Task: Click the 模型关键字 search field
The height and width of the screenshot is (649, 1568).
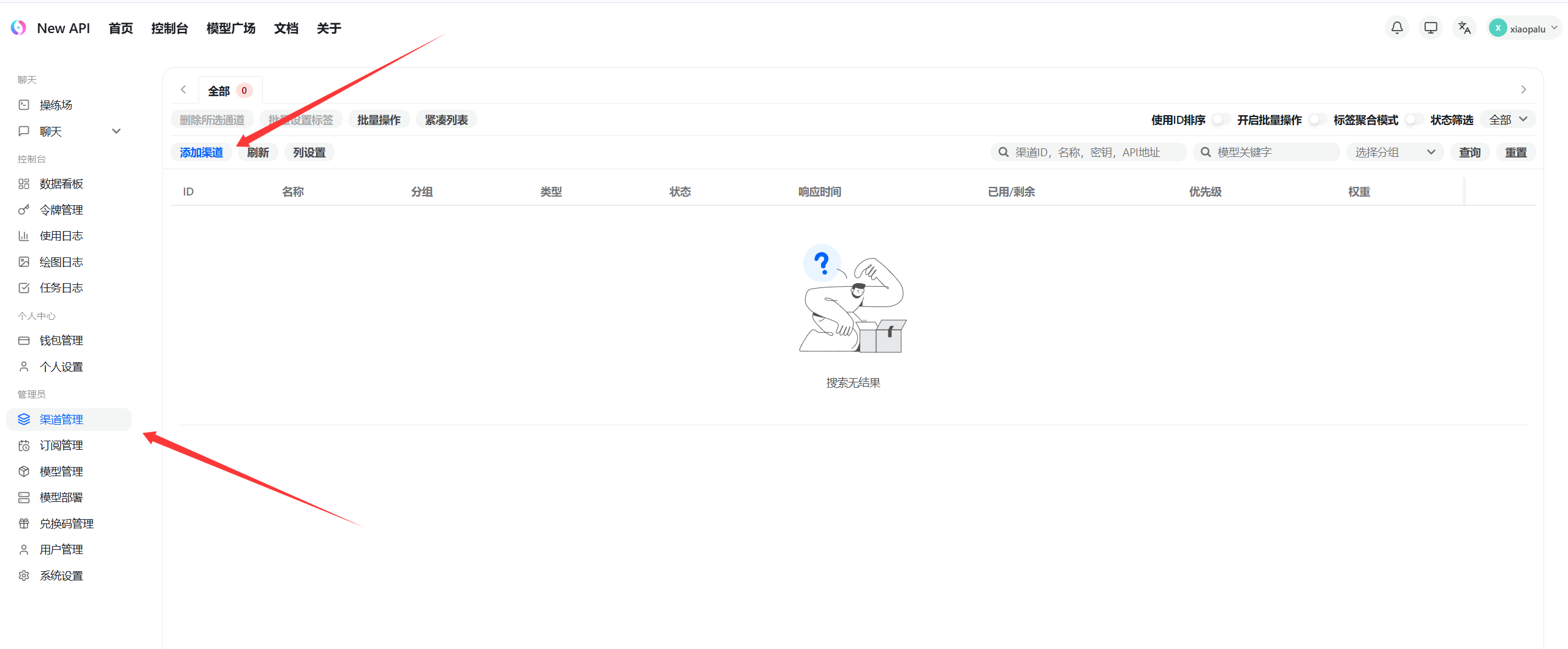Action: pos(1271,153)
